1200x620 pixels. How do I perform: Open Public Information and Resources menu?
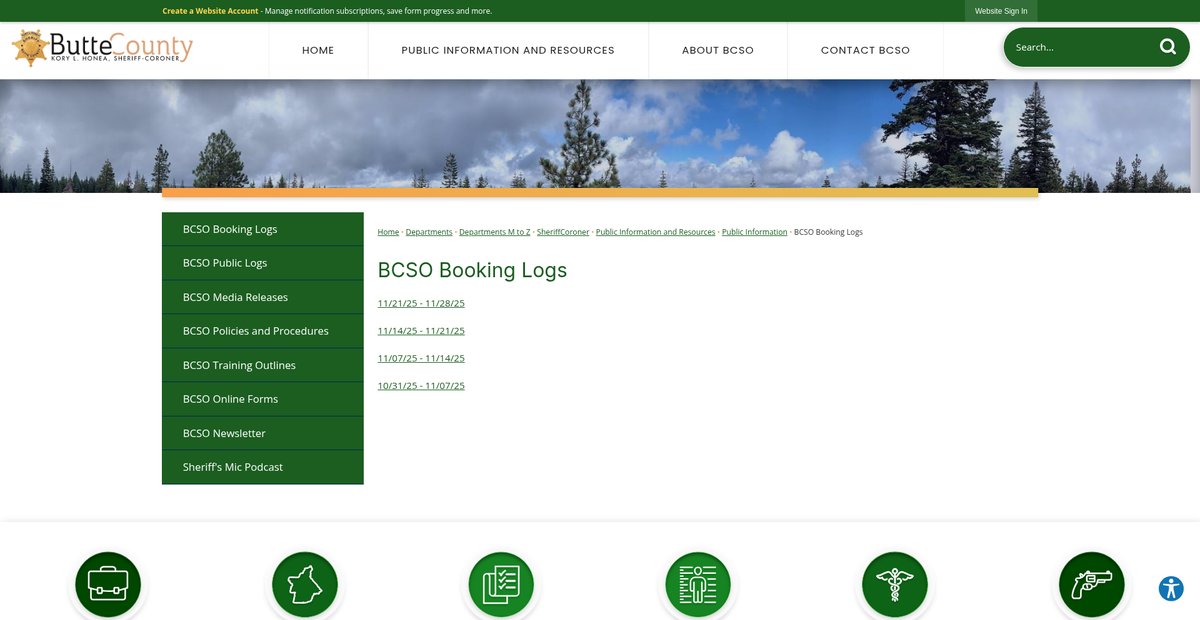(508, 50)
